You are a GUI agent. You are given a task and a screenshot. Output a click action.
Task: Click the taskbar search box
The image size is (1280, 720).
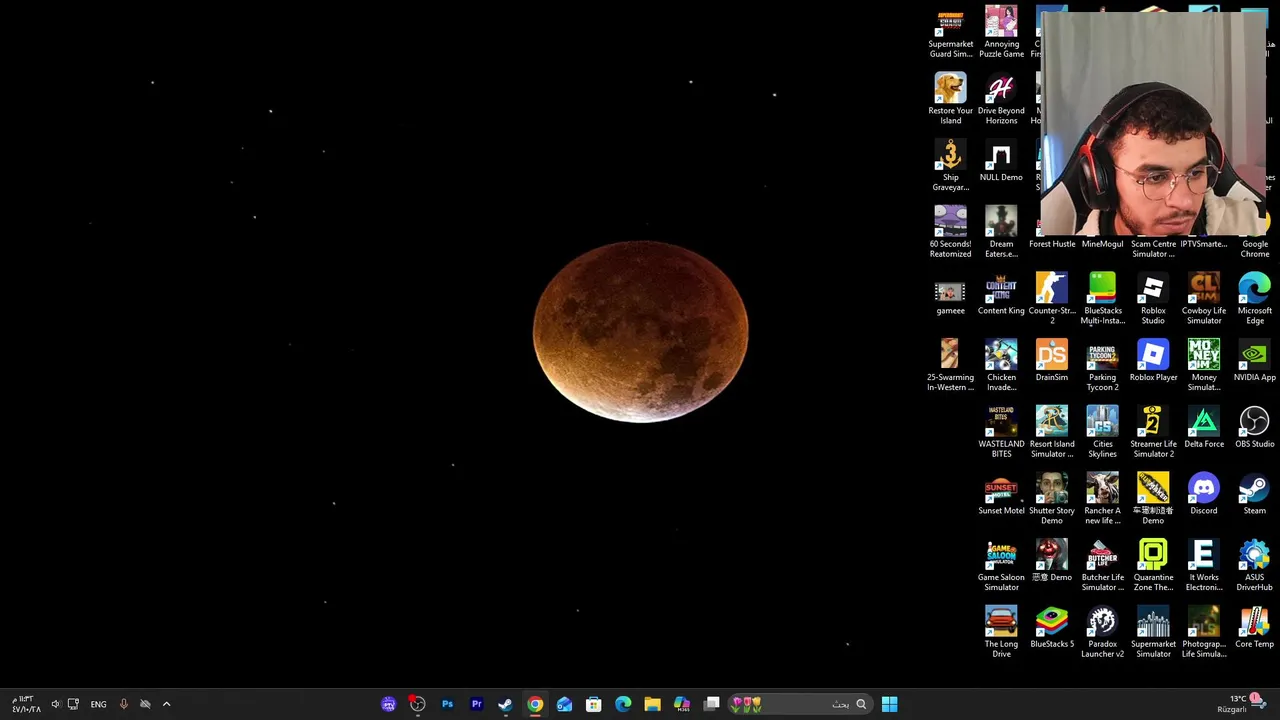pos(800,704)
